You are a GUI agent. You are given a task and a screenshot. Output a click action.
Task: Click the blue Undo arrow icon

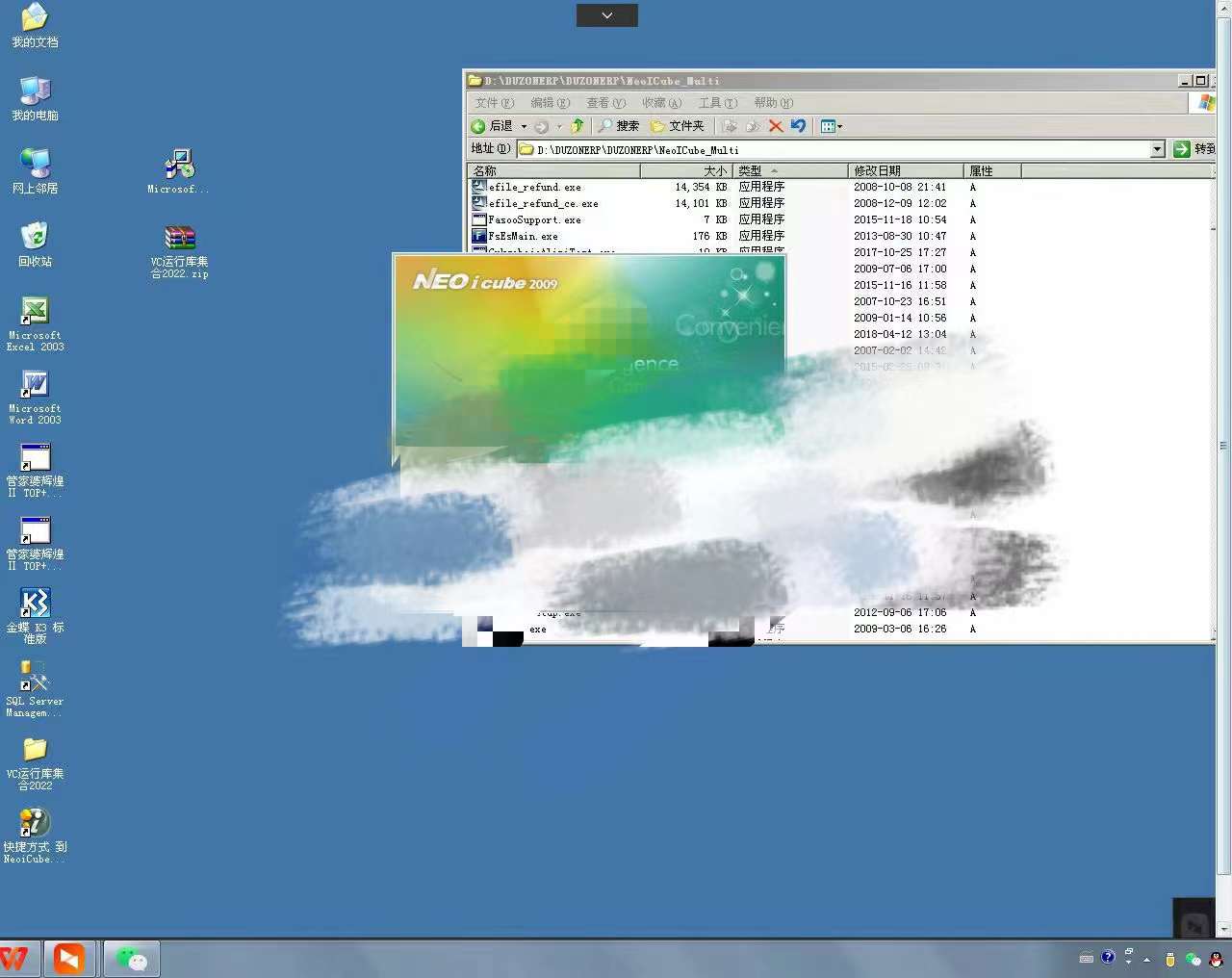pos(798,126)
